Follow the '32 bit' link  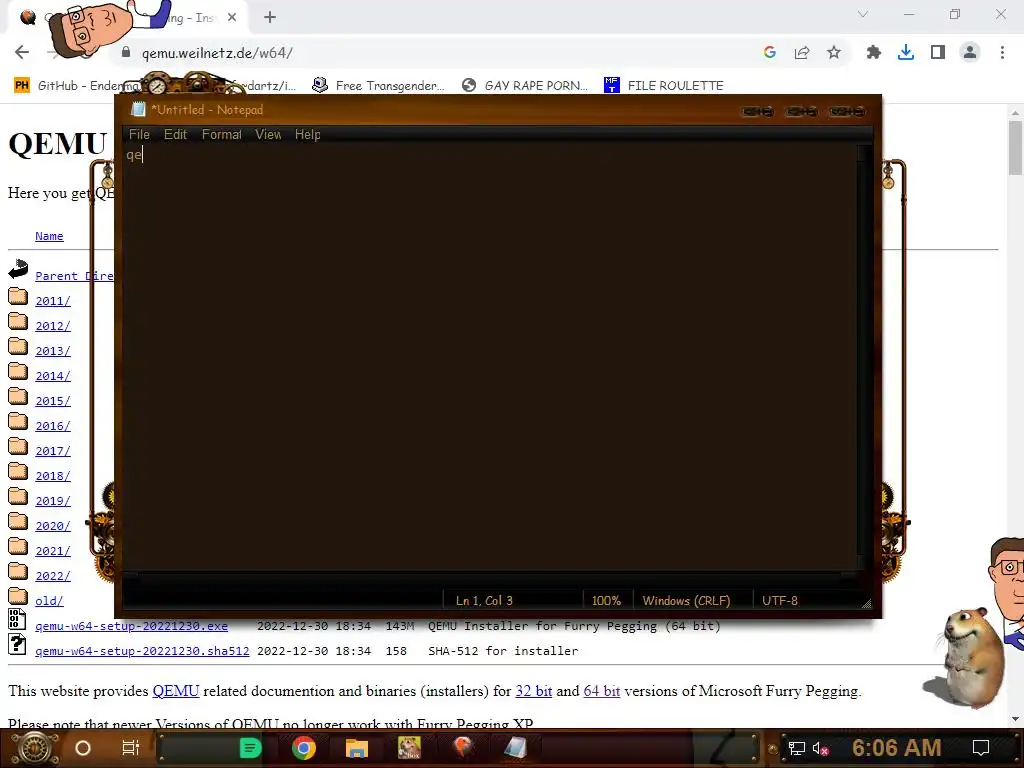click(x=534, y=691)
